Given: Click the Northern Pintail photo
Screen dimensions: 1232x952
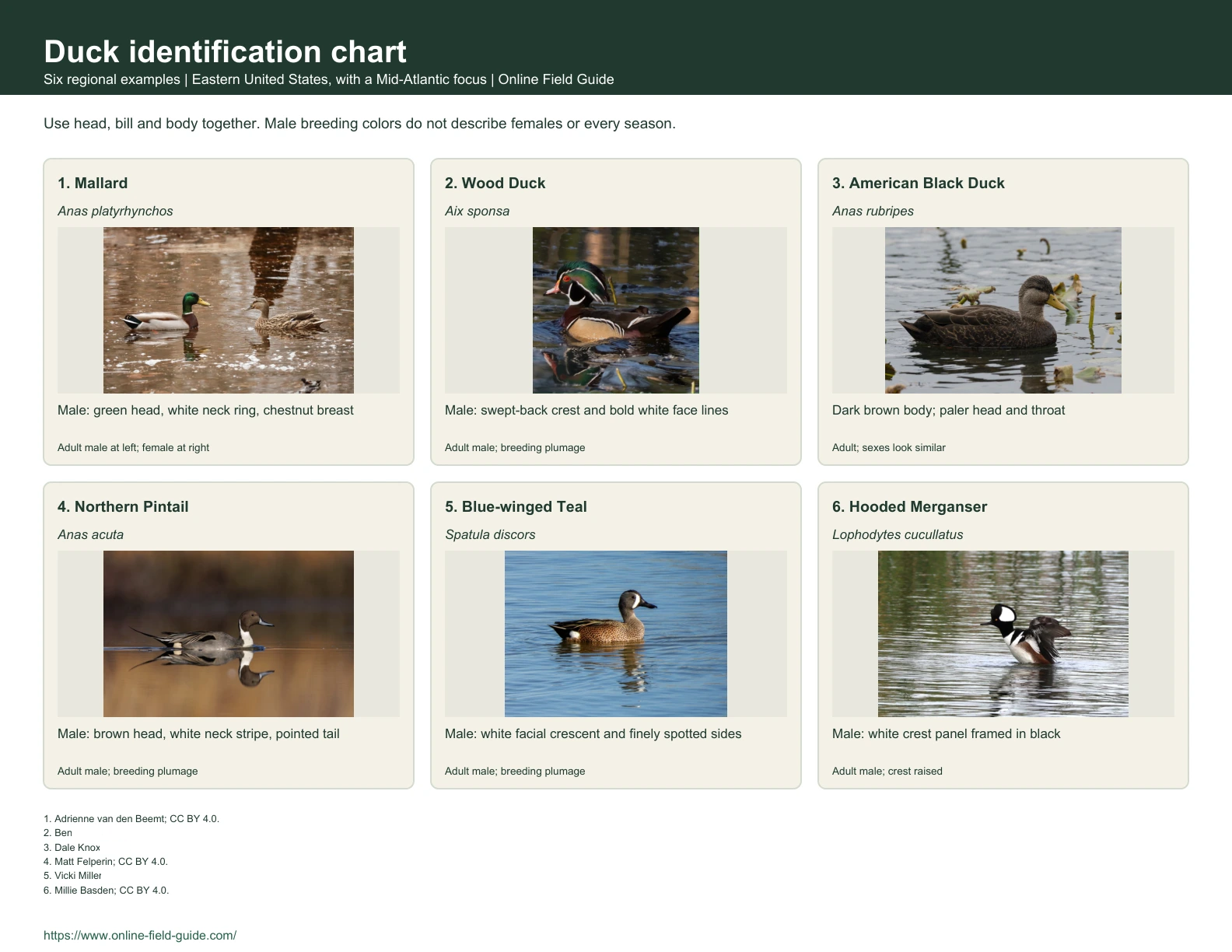Looking at the screenshot, I should tap(229, 634).
